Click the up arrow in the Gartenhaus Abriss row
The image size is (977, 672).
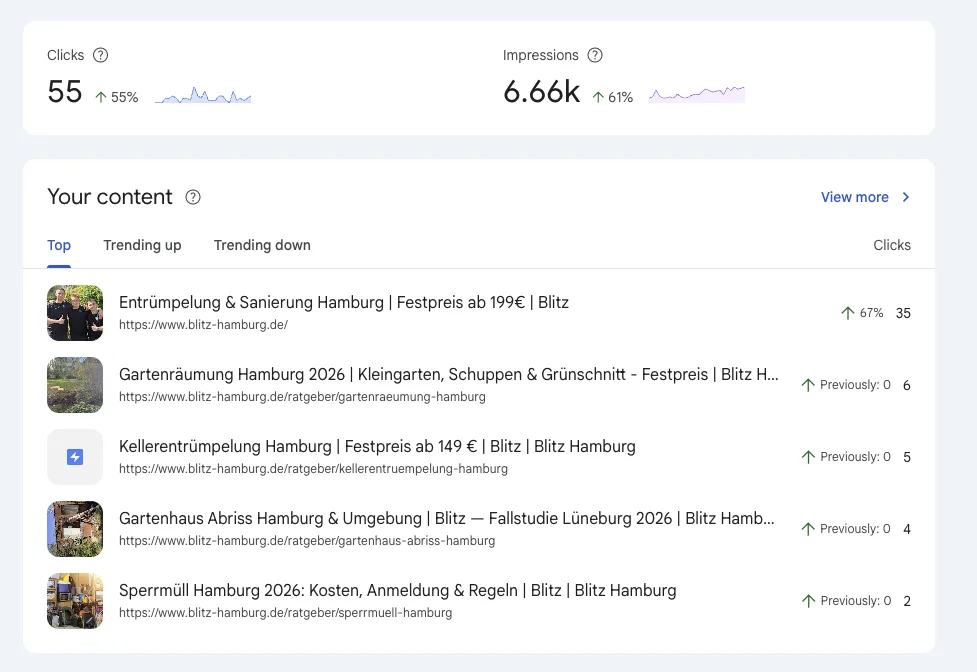[x=808, y=529]
